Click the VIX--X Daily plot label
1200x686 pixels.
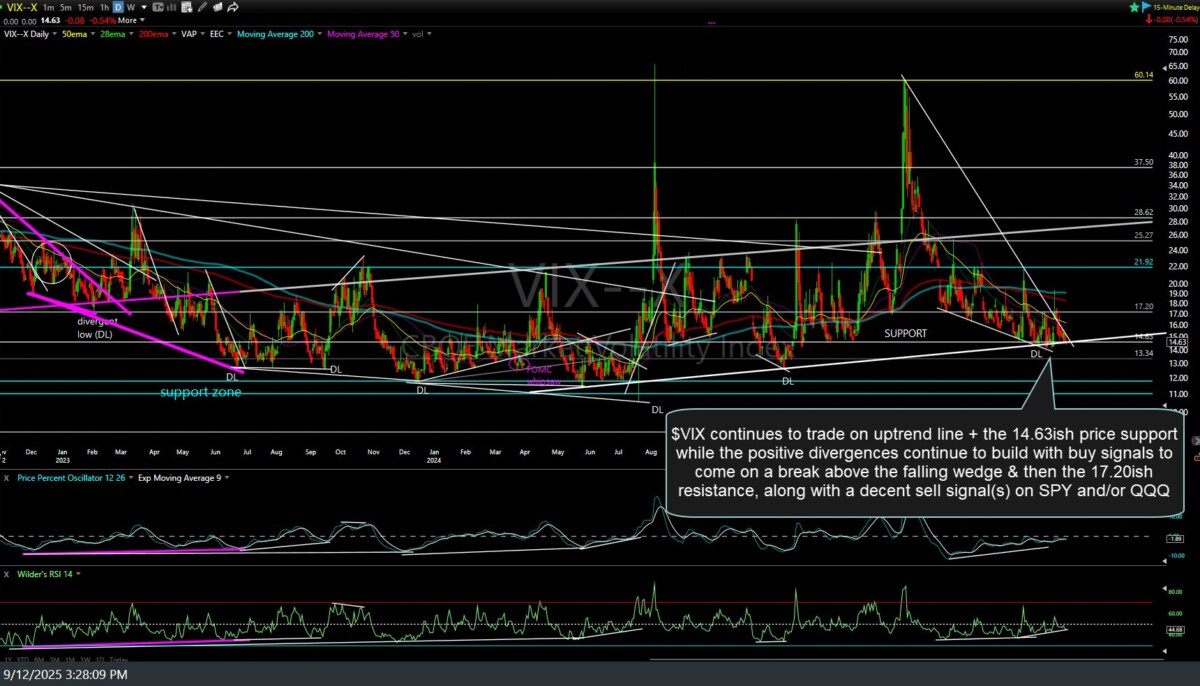coord(28,34)
